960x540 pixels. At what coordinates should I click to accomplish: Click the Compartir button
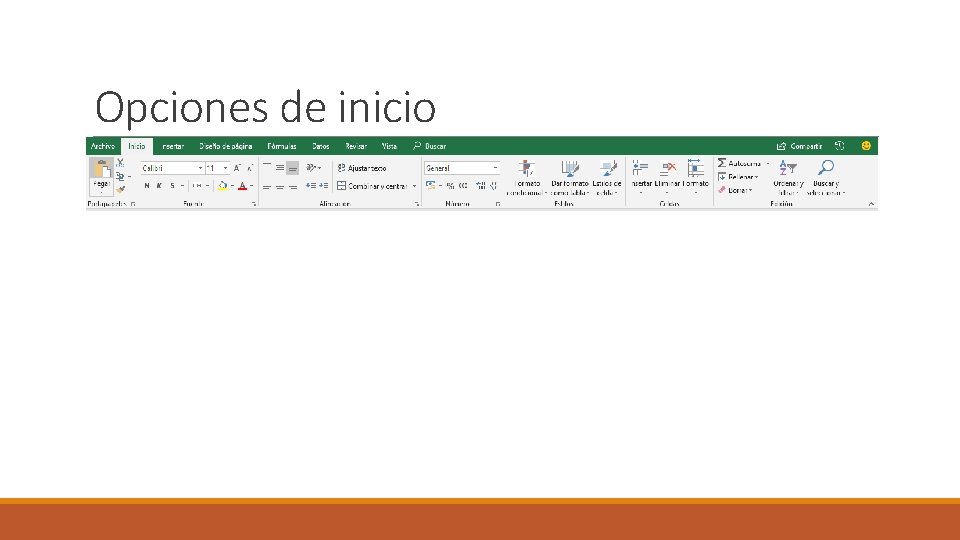click(799, 146)
